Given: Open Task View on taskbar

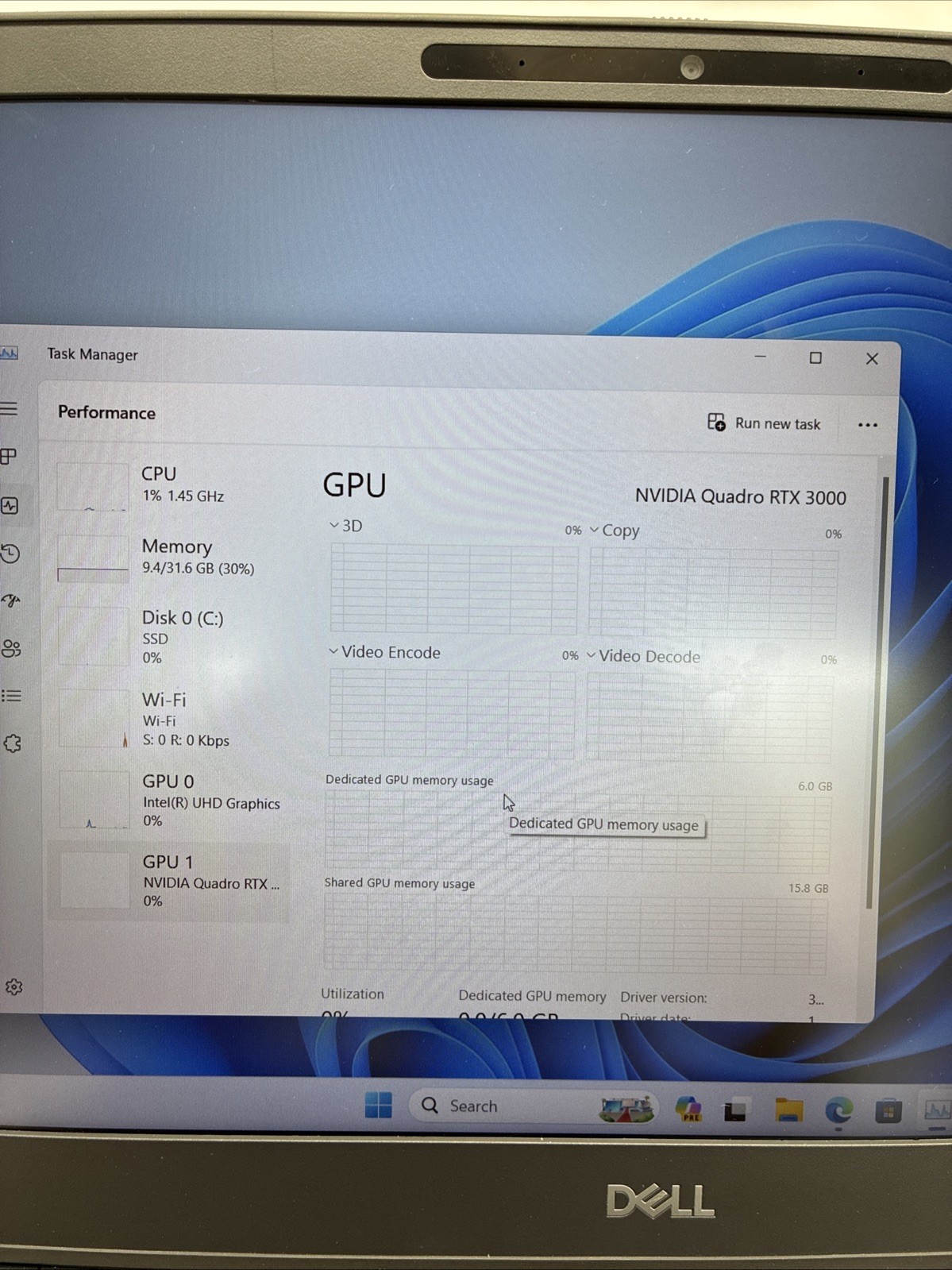Looking at the screenshot, I should [736, 1110].
